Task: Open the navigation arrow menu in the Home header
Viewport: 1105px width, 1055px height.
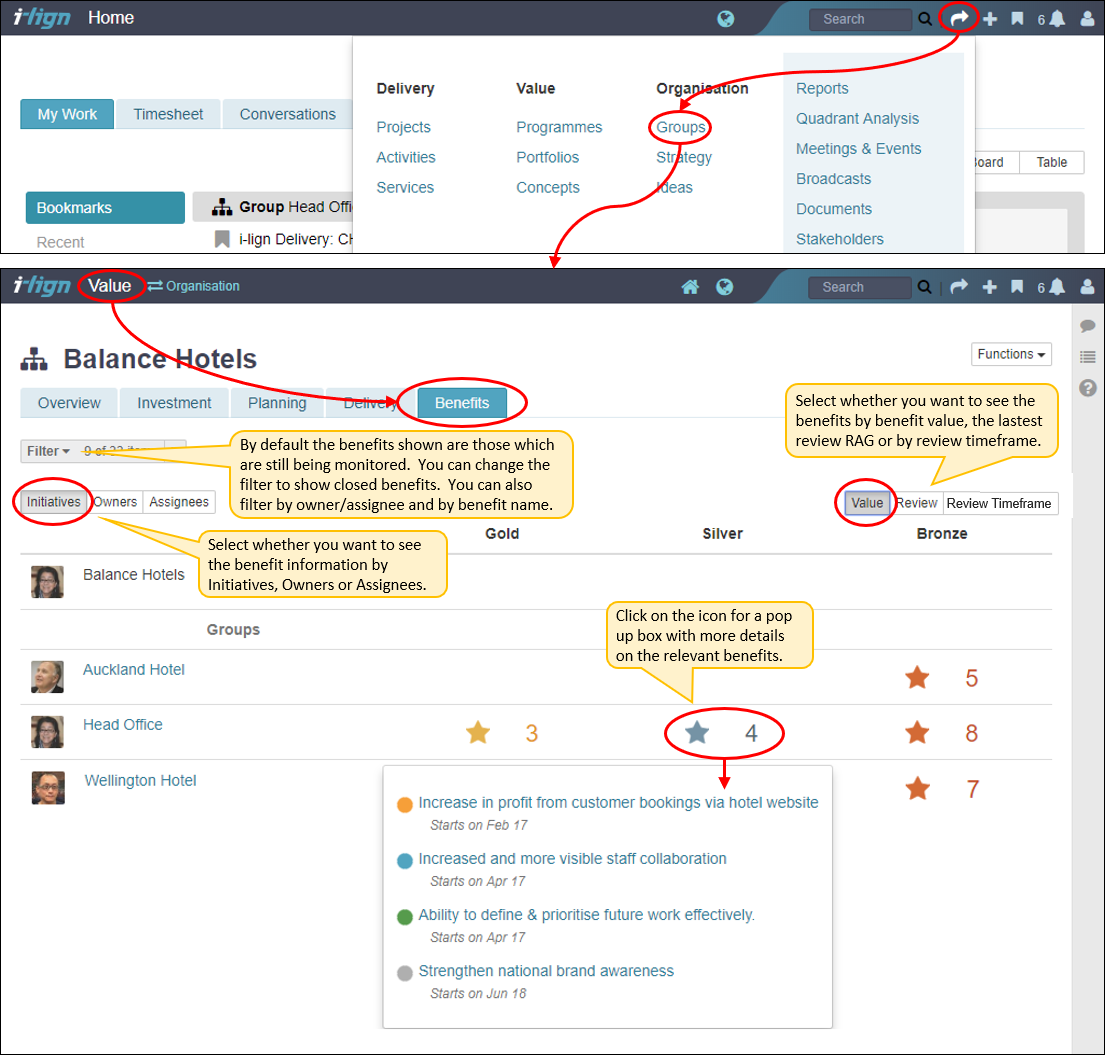Action: click(x=959, y=18)
